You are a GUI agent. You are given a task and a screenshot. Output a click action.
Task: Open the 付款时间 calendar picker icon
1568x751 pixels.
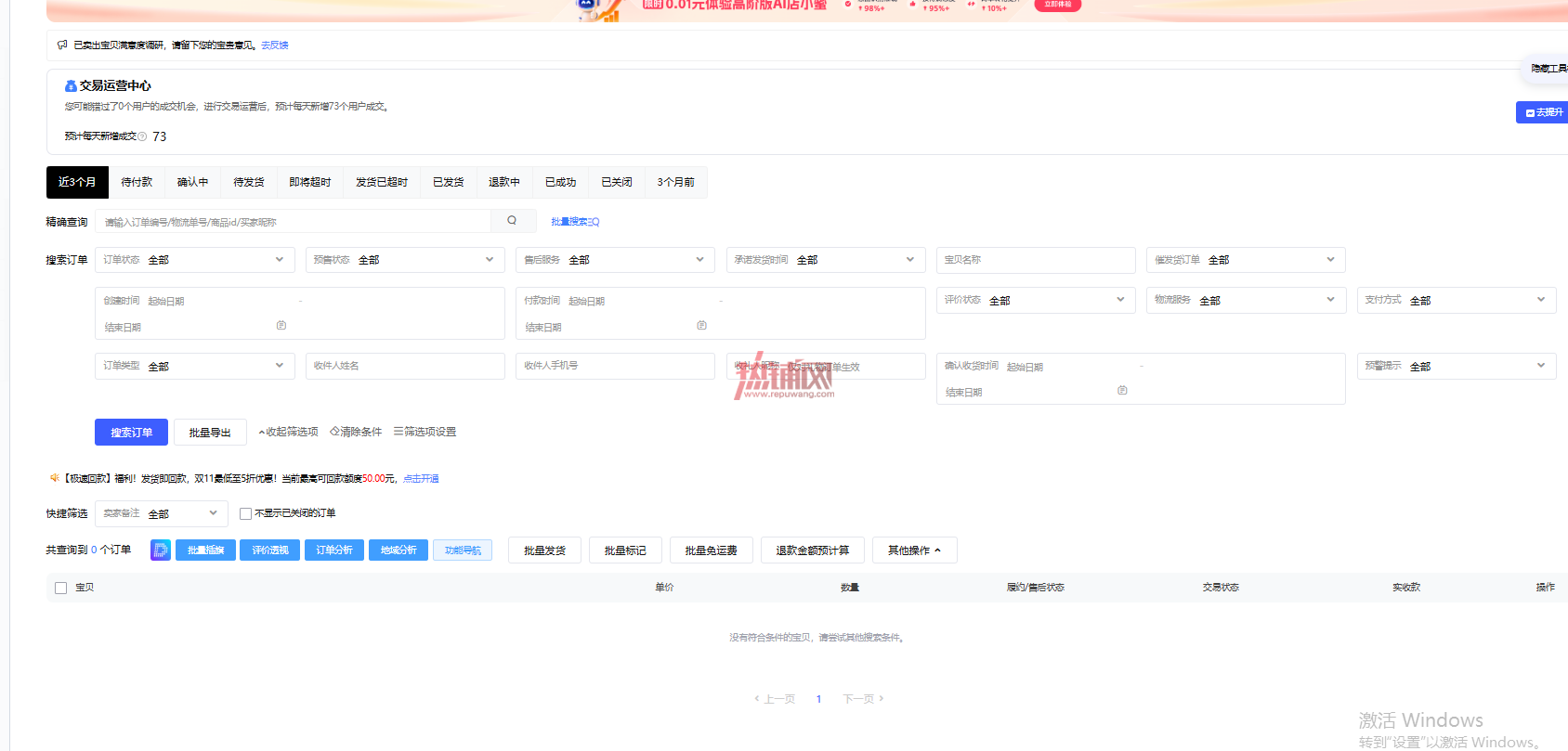coord(701,326)
